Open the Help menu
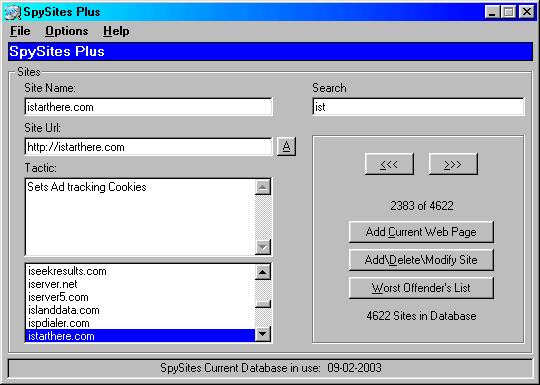 (116, 31)
